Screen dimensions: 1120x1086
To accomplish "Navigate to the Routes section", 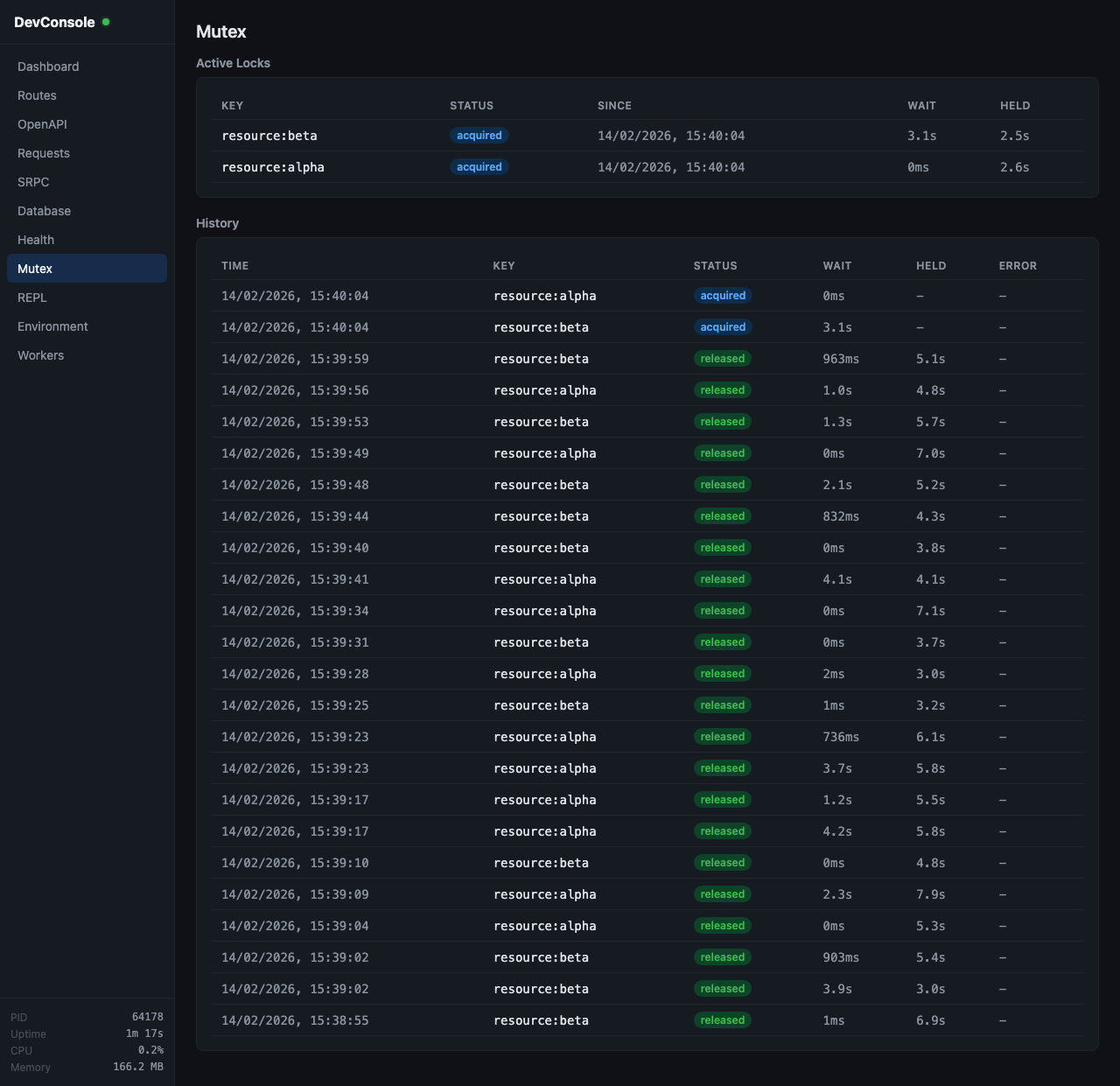I will pos(37,95).
